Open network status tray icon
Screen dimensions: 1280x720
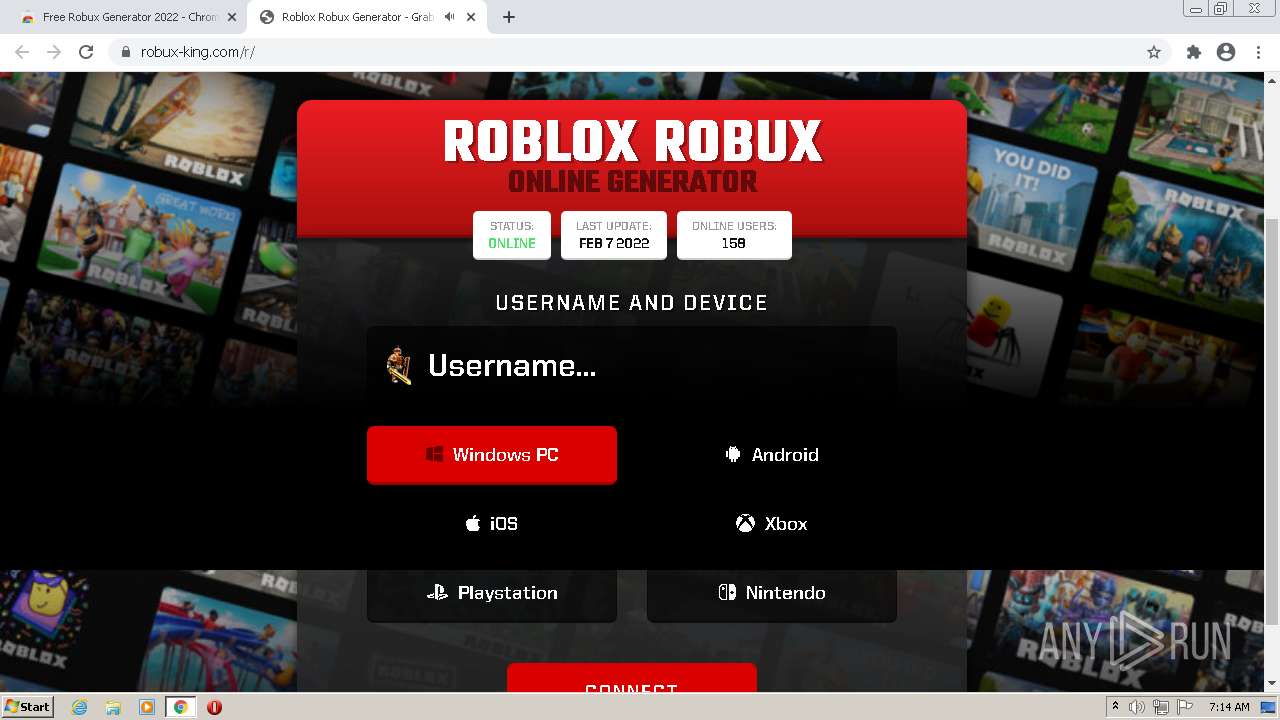click(1160, 707)
